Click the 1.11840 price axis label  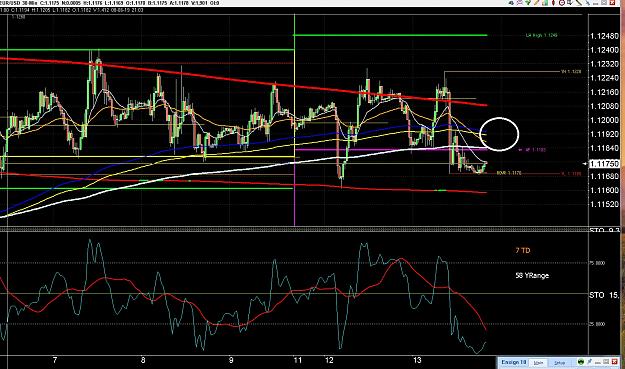(x=604, y=148)
